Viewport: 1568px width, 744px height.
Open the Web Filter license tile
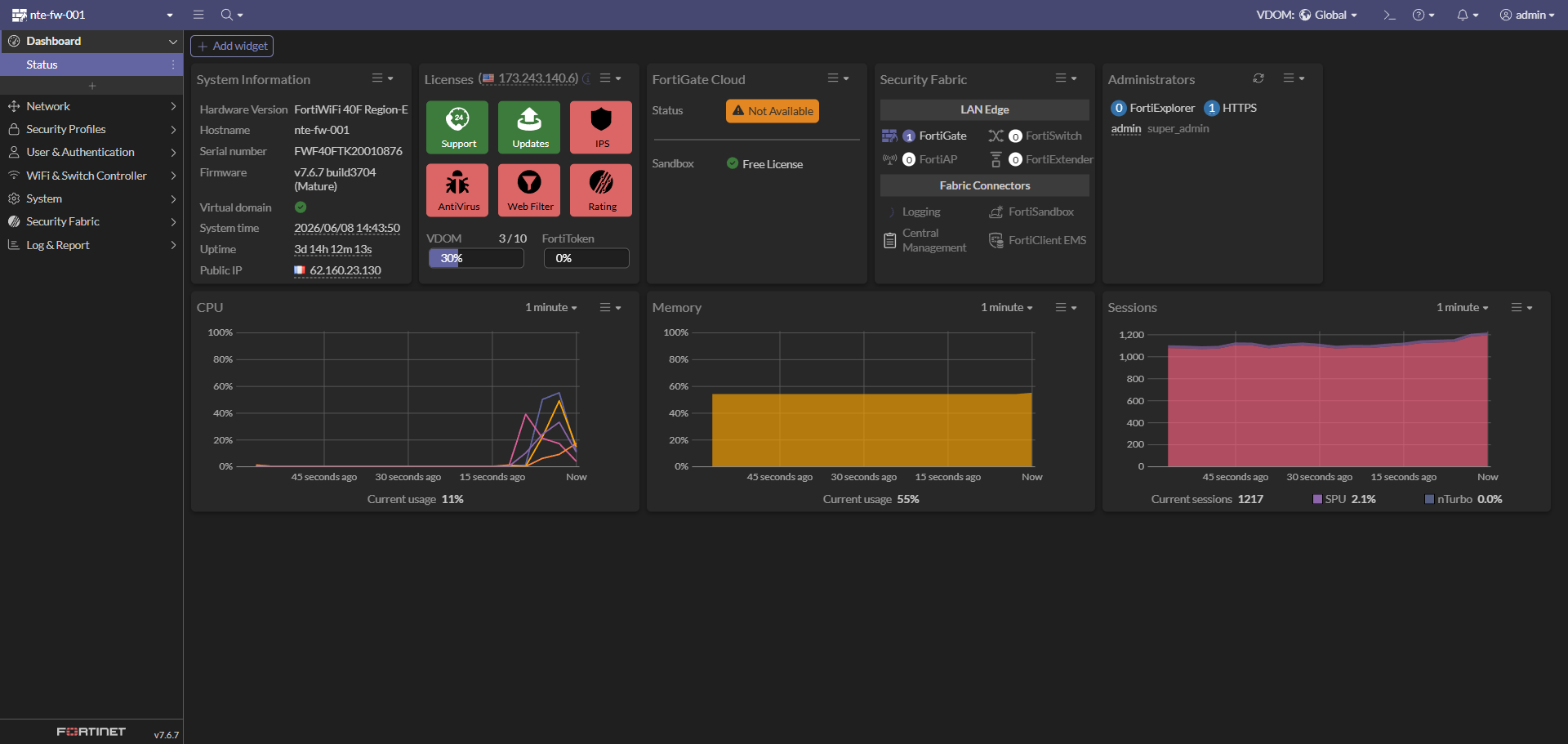529,190
